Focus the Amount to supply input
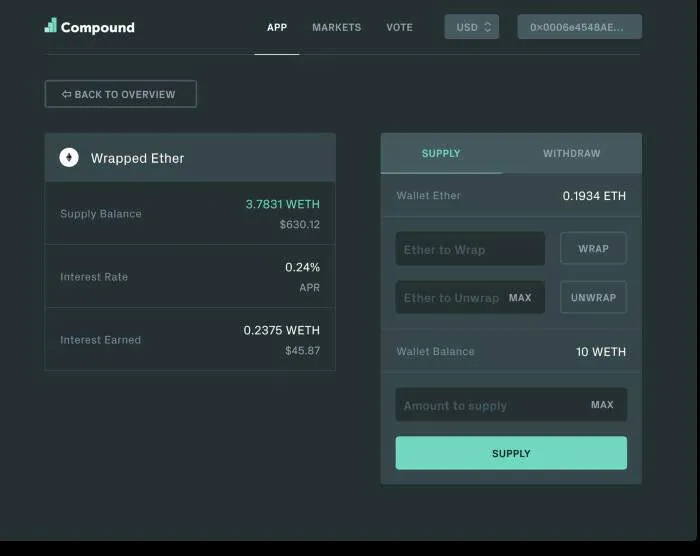This screenshot has width=700, height=556. click(511, 405)
